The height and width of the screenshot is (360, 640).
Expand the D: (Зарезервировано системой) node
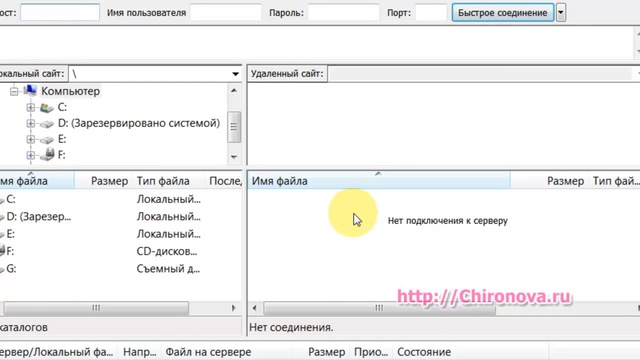click(31, 123)
